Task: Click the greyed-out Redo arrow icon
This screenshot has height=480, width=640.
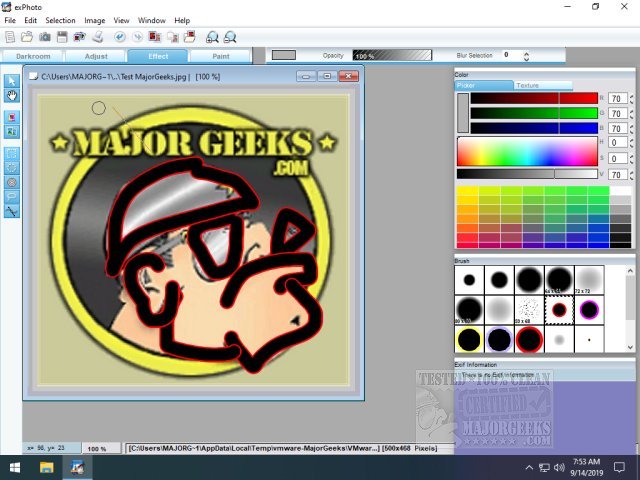Action: pyautogui.click(x=138, y=37)
